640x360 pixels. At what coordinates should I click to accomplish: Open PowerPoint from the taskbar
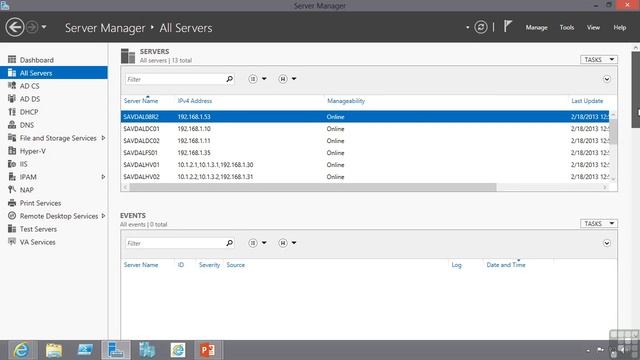coord(208,350)
